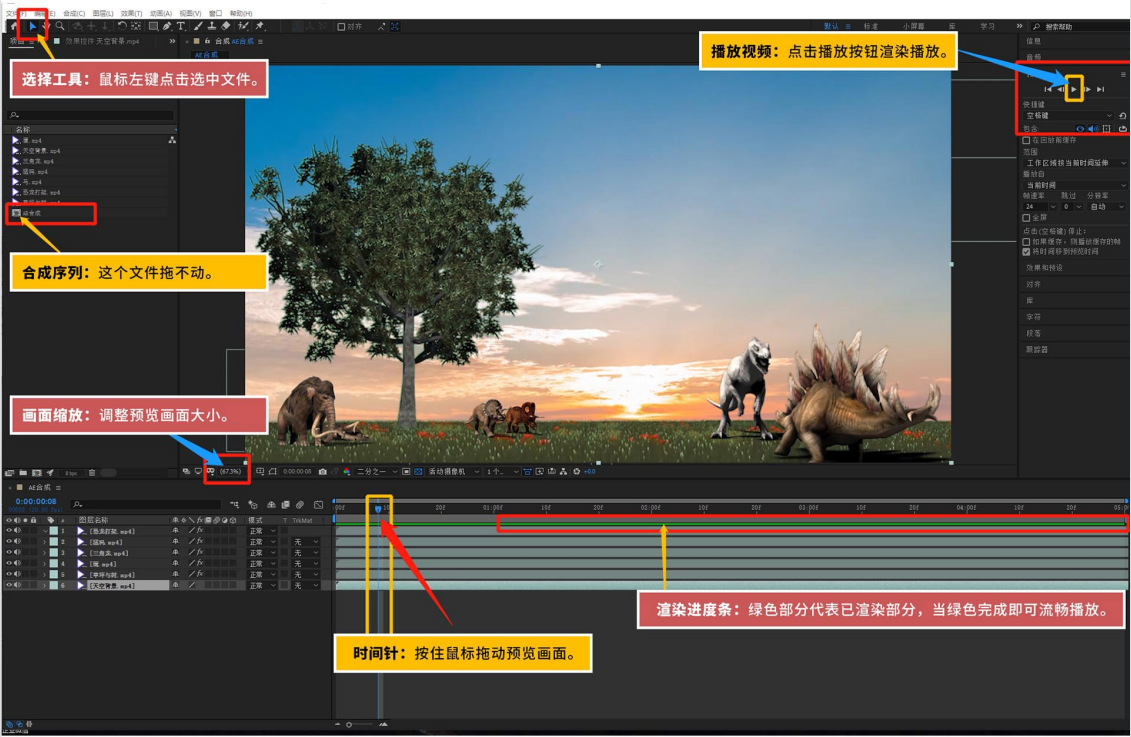This screenshot has height=737, width=1131.
Task: Hide layer 1 恐龙打架.mp4 with eye icon
Action: point(9,531)
